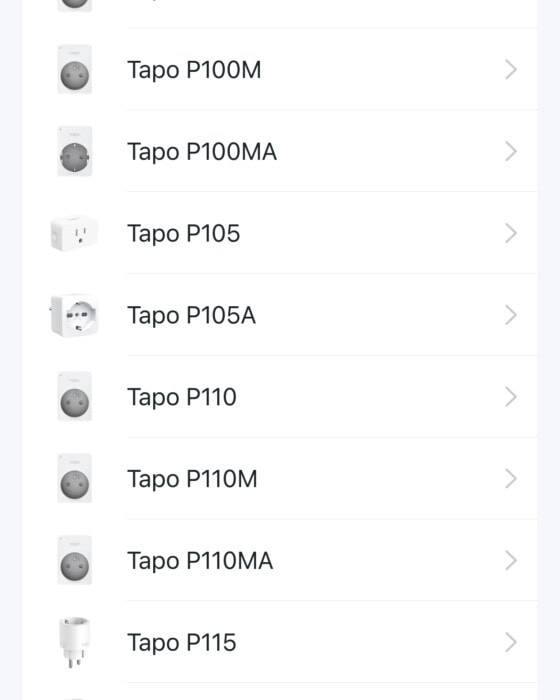Open chevron next to Tapo P100M
The image size is (560, 700).
click(x=511, y=70)
